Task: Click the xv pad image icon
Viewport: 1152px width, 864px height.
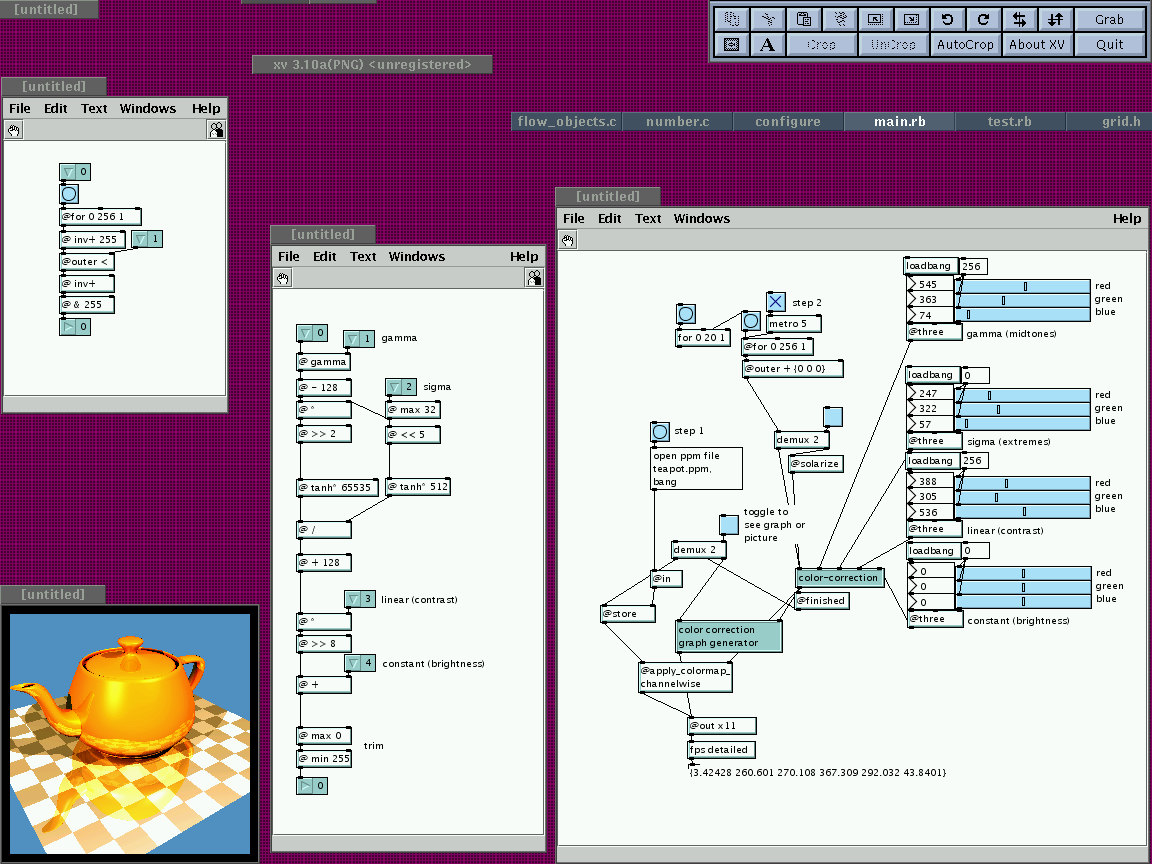Action: (732, 44)
